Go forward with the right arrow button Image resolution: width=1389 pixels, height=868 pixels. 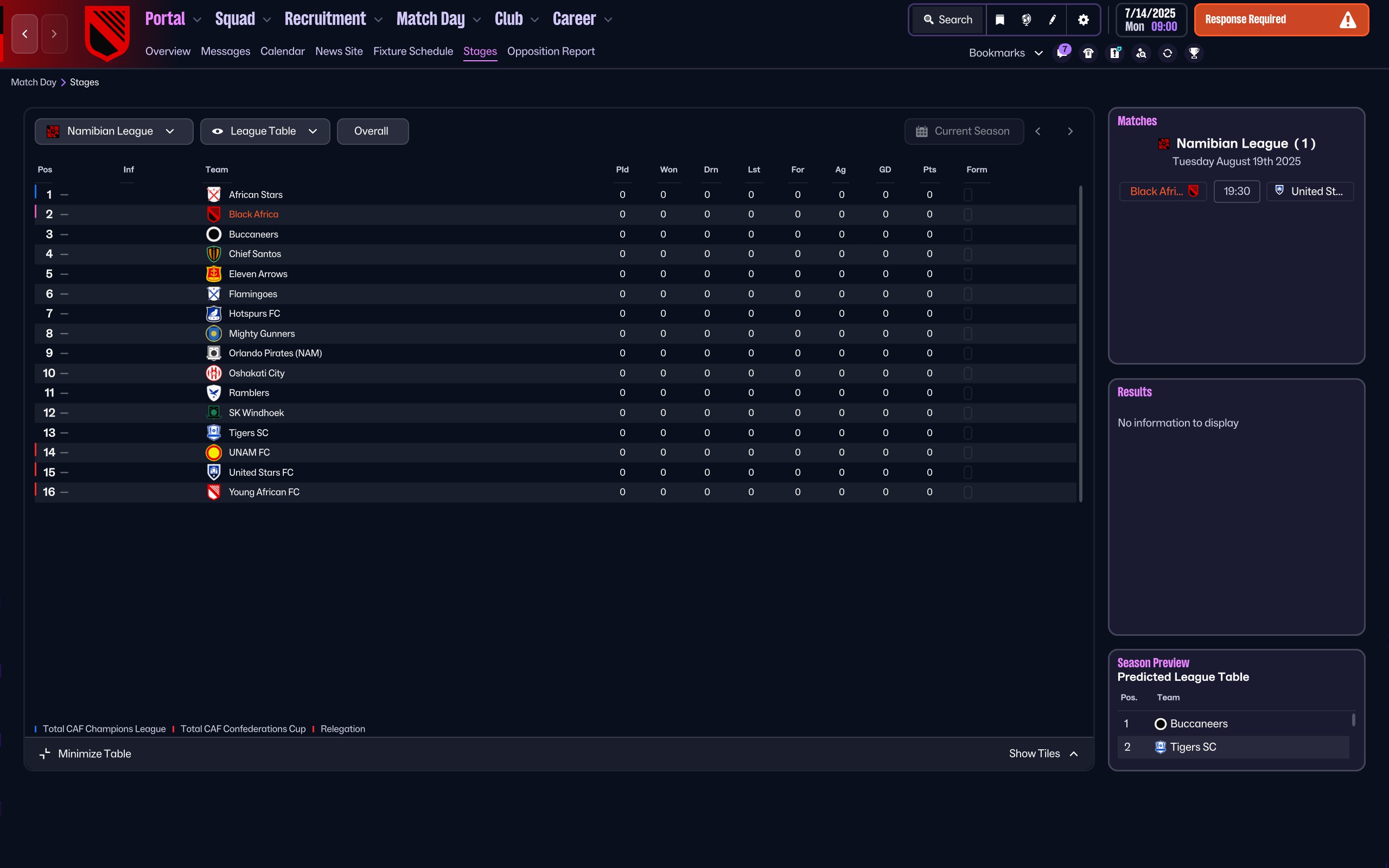[54, 34]
